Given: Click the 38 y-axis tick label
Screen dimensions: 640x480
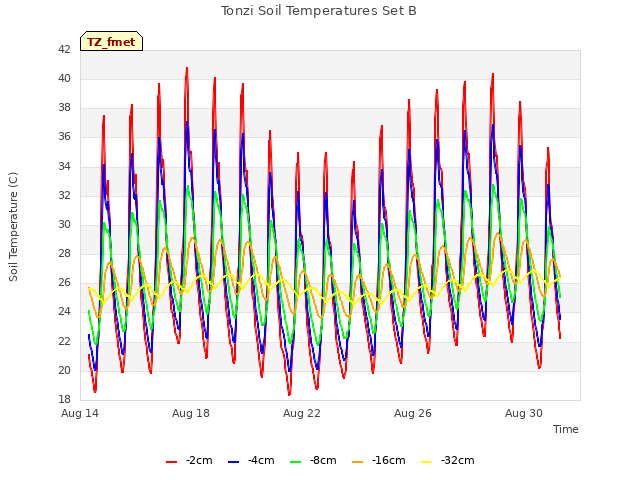Looking at the screenshot, I should click(x=64, y=108).
